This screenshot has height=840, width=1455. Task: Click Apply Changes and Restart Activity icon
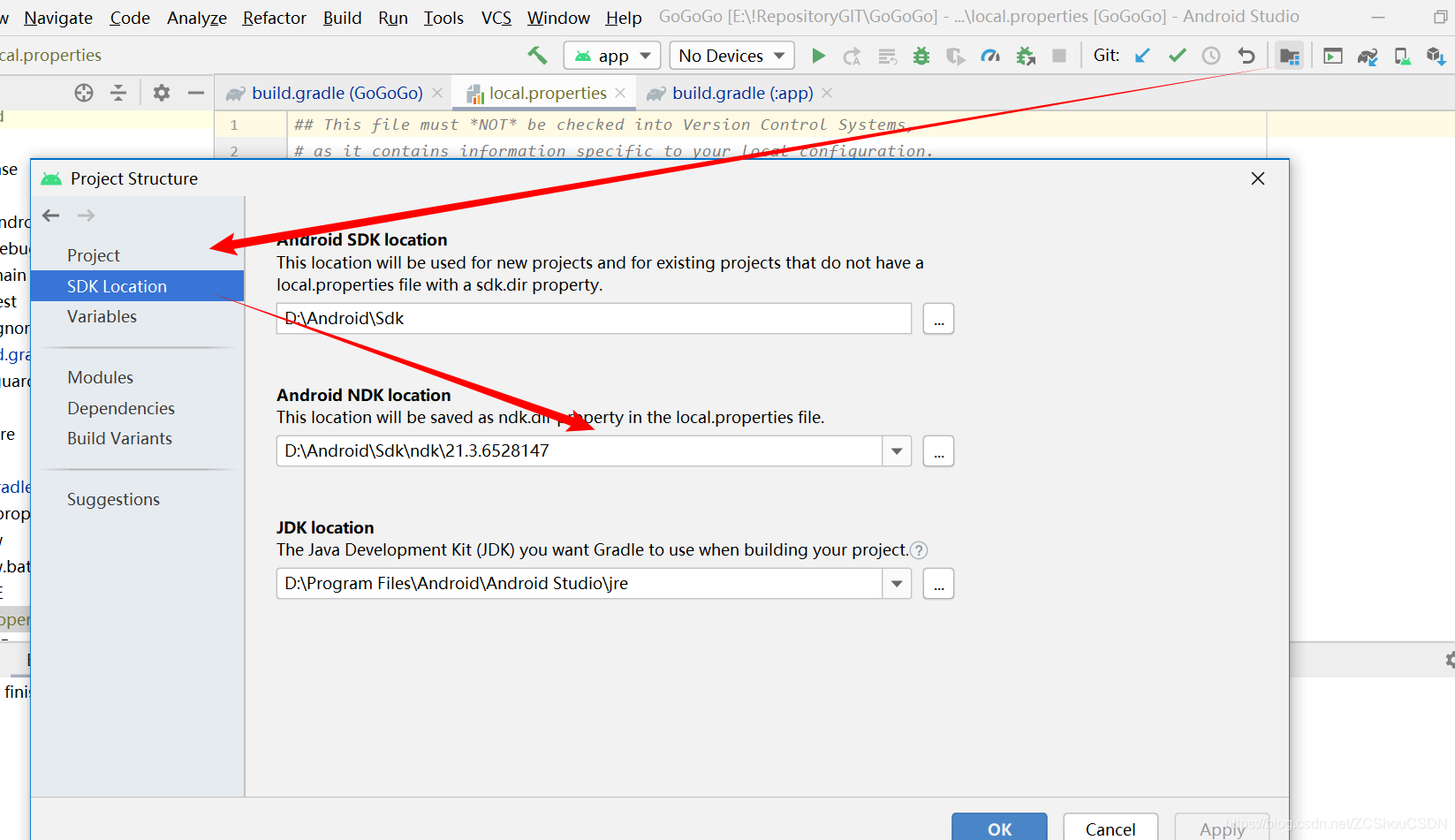[x=852, y=57]
